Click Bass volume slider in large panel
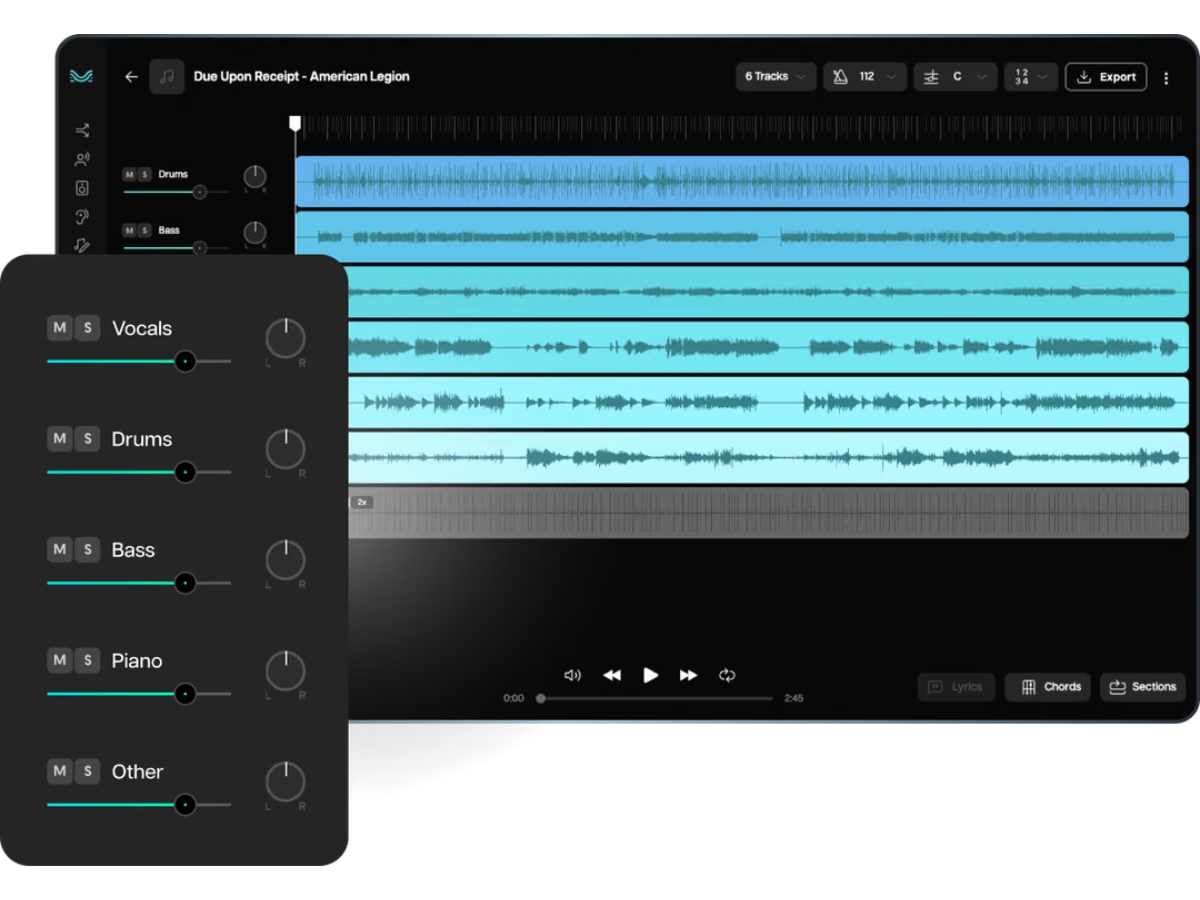The height and width of the screenshot is (900, 1200). [x=139, y=583]
